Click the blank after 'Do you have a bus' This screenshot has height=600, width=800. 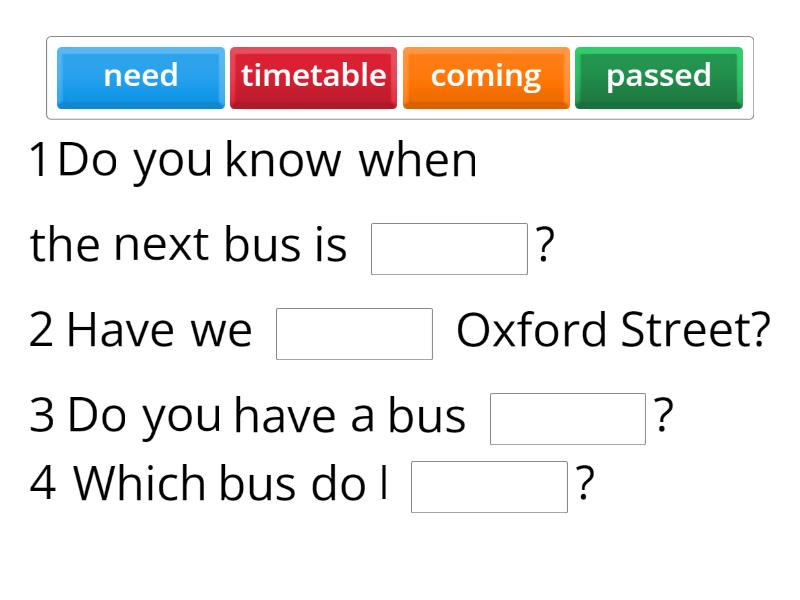pos(568,418)
